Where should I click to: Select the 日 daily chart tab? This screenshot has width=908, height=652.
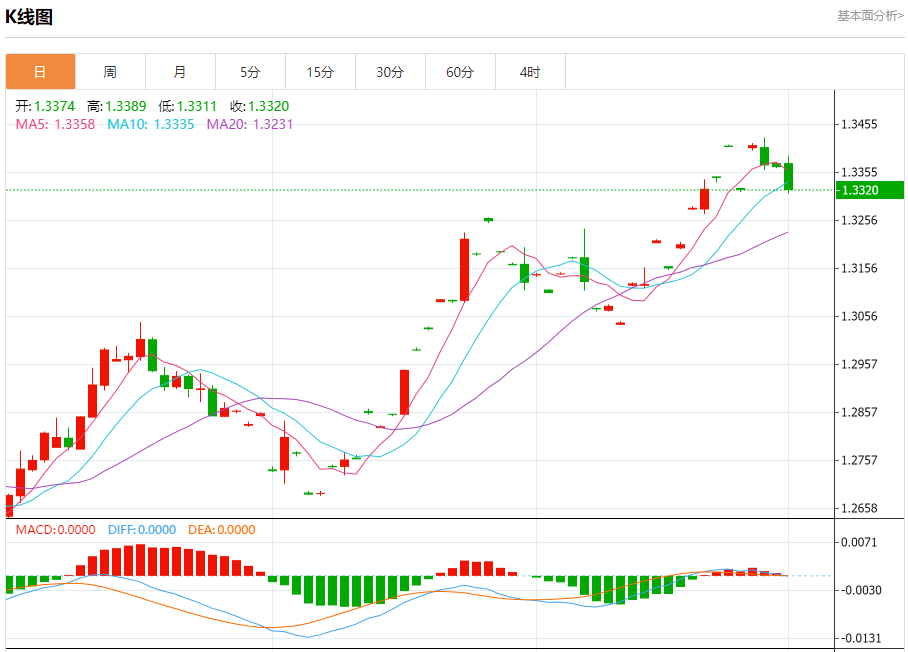pos(41,72)
